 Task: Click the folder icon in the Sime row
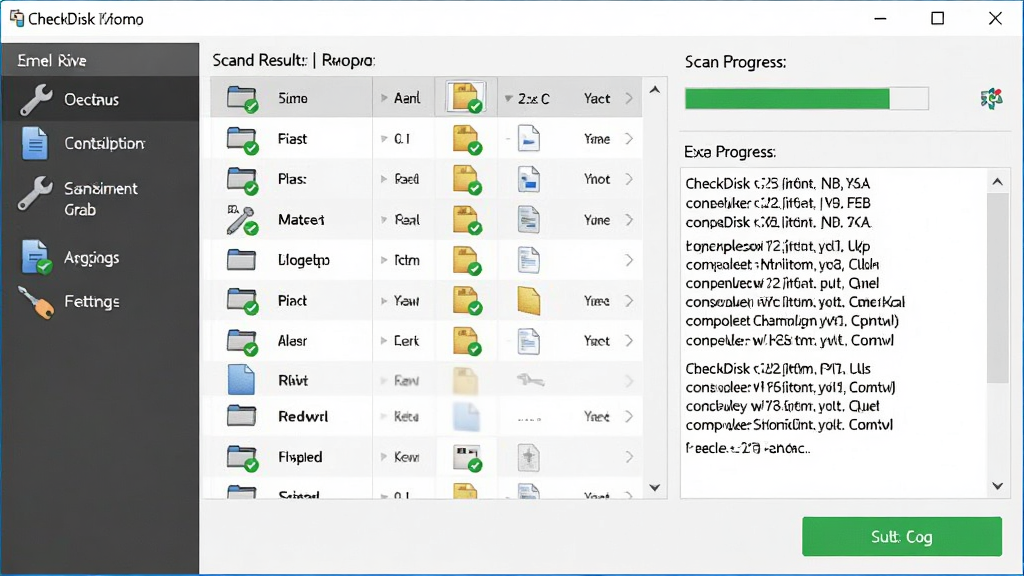point(242,99)
